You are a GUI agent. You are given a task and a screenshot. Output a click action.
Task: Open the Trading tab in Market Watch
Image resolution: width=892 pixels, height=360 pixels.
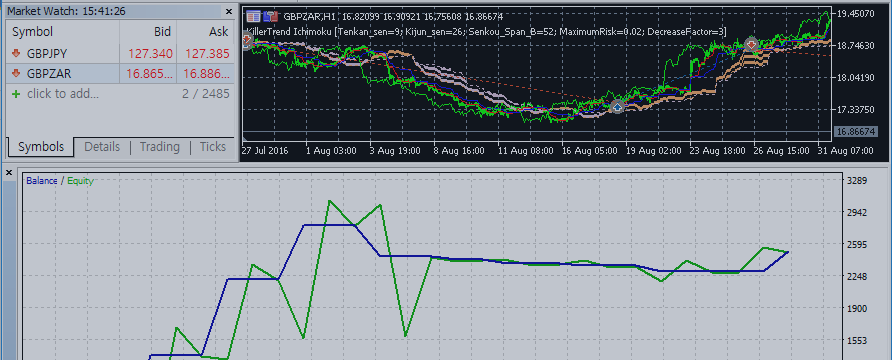point(159,147)
